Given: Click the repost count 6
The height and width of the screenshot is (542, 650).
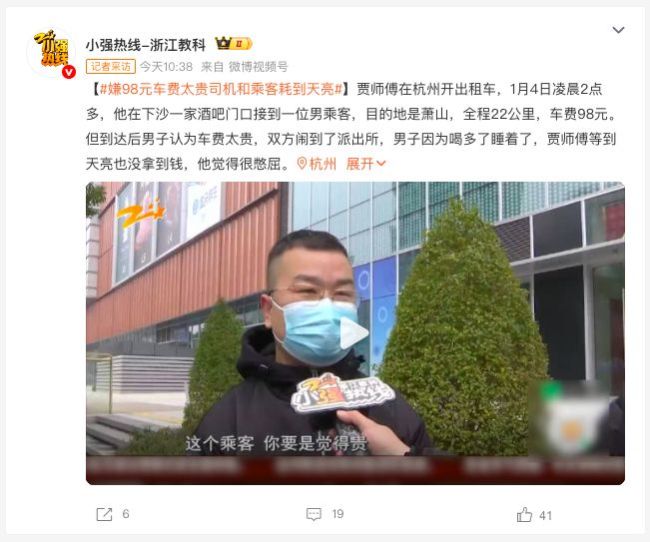Looking at the screenshot, I should [126, 514].
